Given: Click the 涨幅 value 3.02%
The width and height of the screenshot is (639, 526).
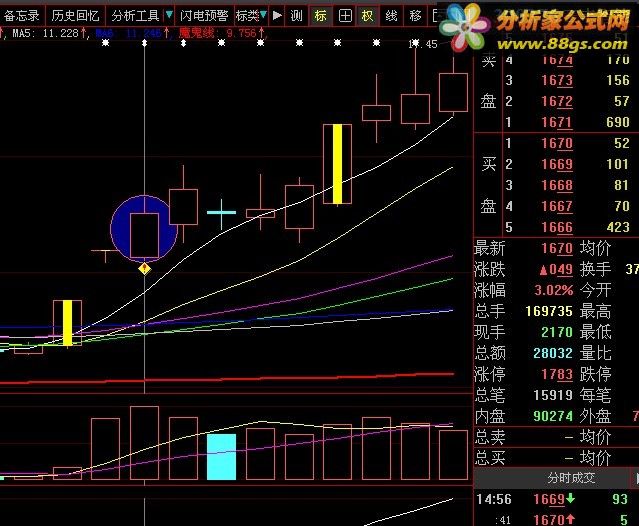Looking at the screenshot, I should click(x=553, y=290).
